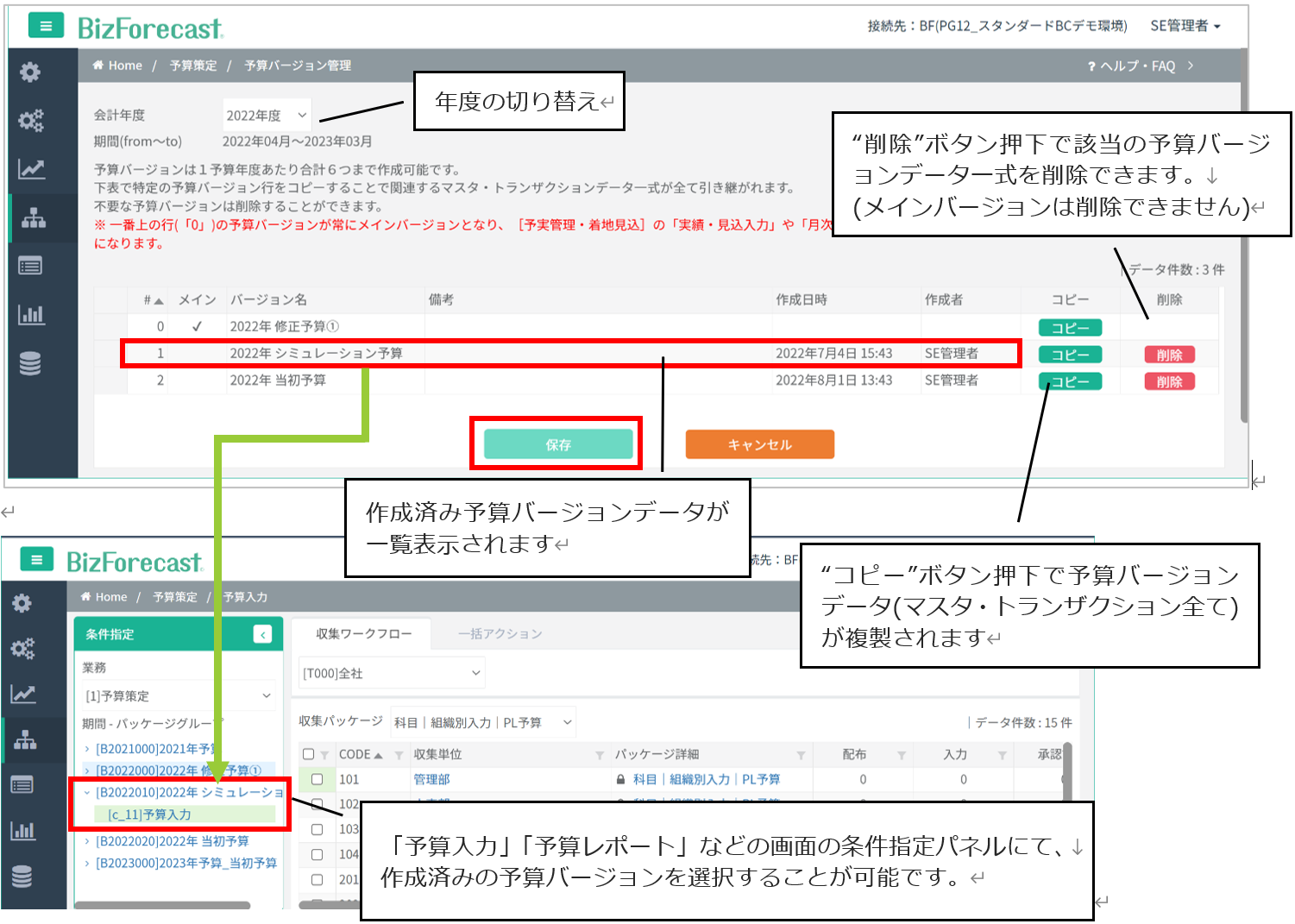The height and width of the screenshot is (924, 1295).
Task: Open the SE管理者 user menu
Action: [1185, 26]
